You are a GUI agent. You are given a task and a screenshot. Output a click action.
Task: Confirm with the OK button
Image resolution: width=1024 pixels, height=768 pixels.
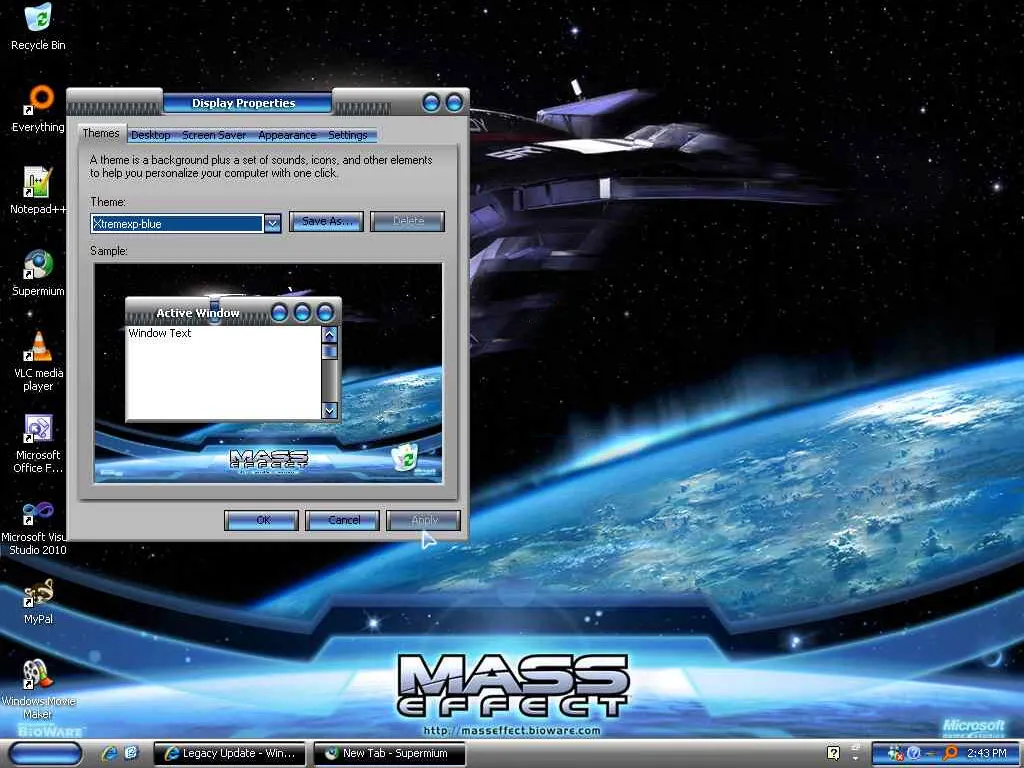pyautogui.click(x=262, y=520)
